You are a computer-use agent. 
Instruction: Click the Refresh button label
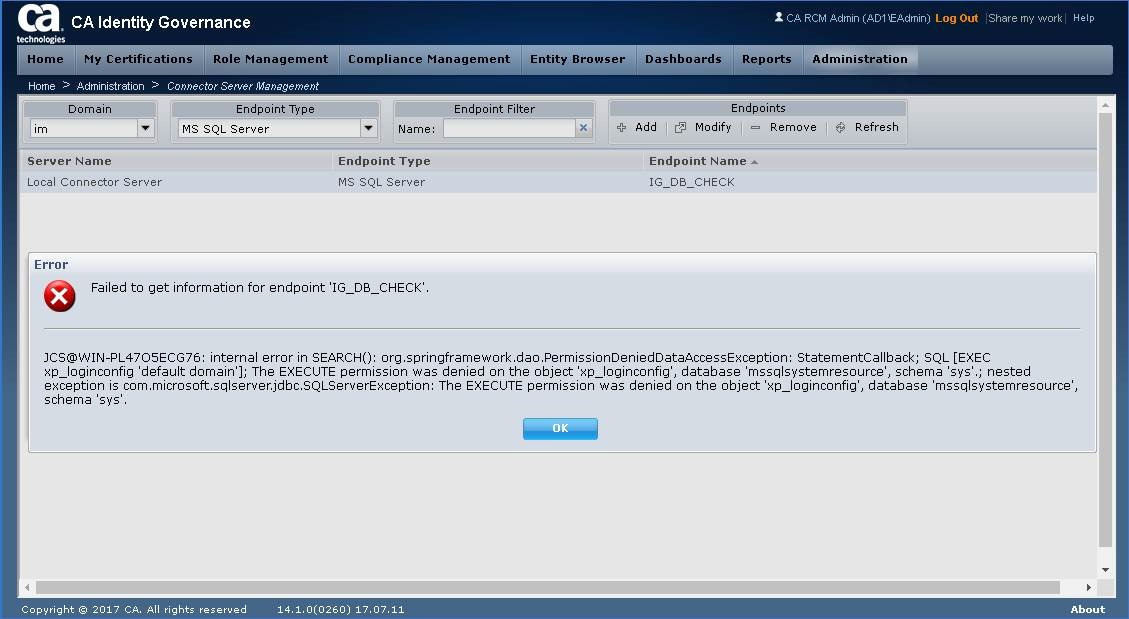tap(876, 127)
